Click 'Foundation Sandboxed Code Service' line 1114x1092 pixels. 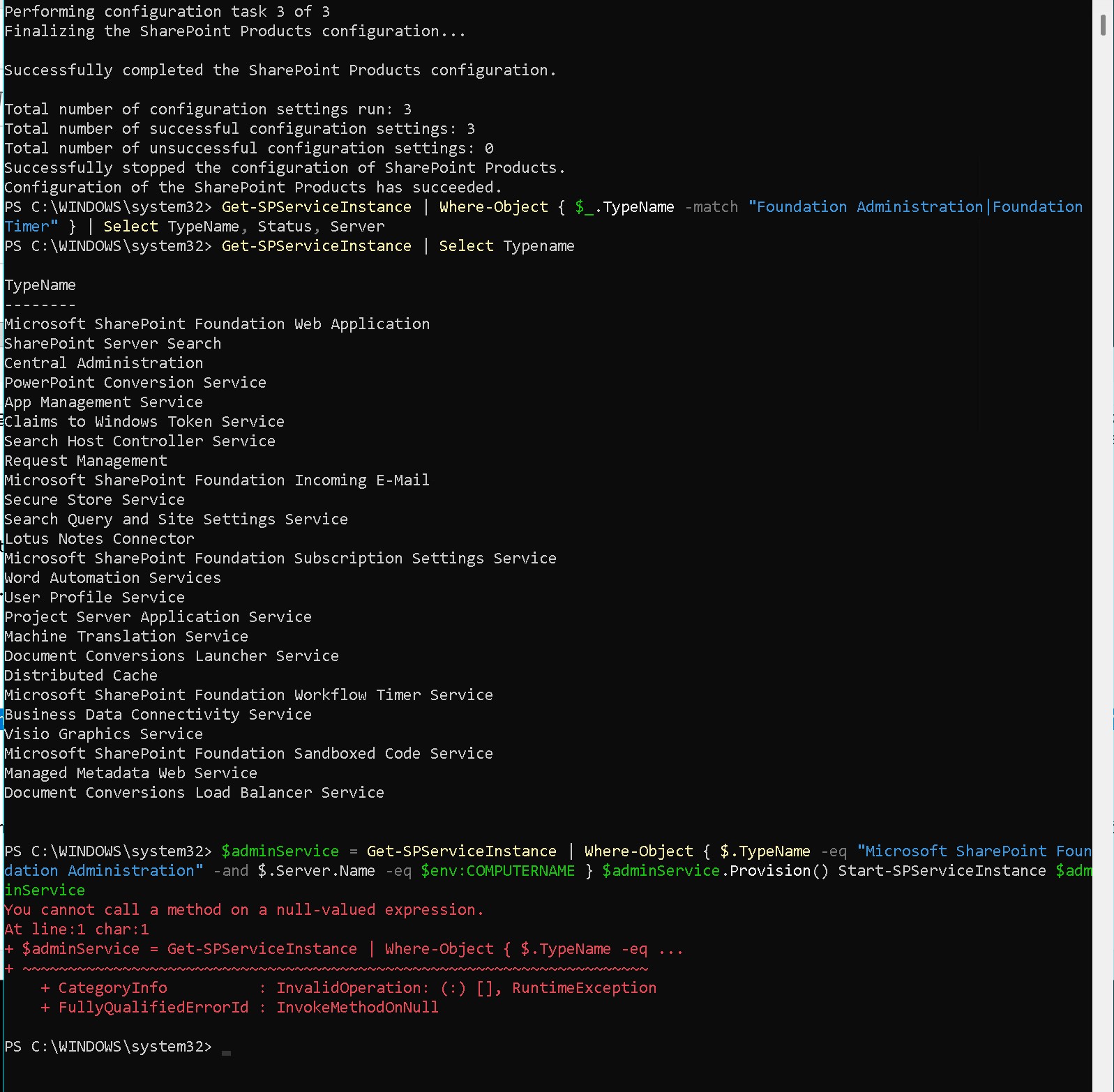click(249, 754)
